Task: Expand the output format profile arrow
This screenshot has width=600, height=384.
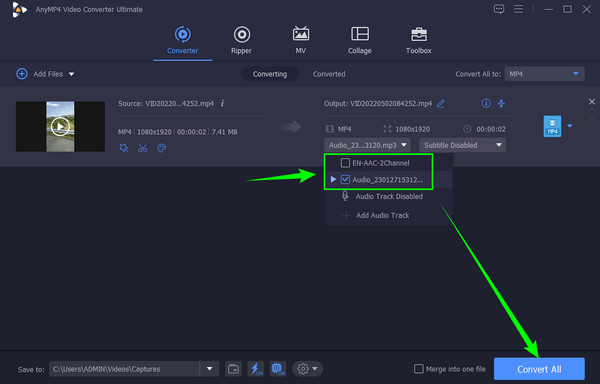Action: click(570, 126)
